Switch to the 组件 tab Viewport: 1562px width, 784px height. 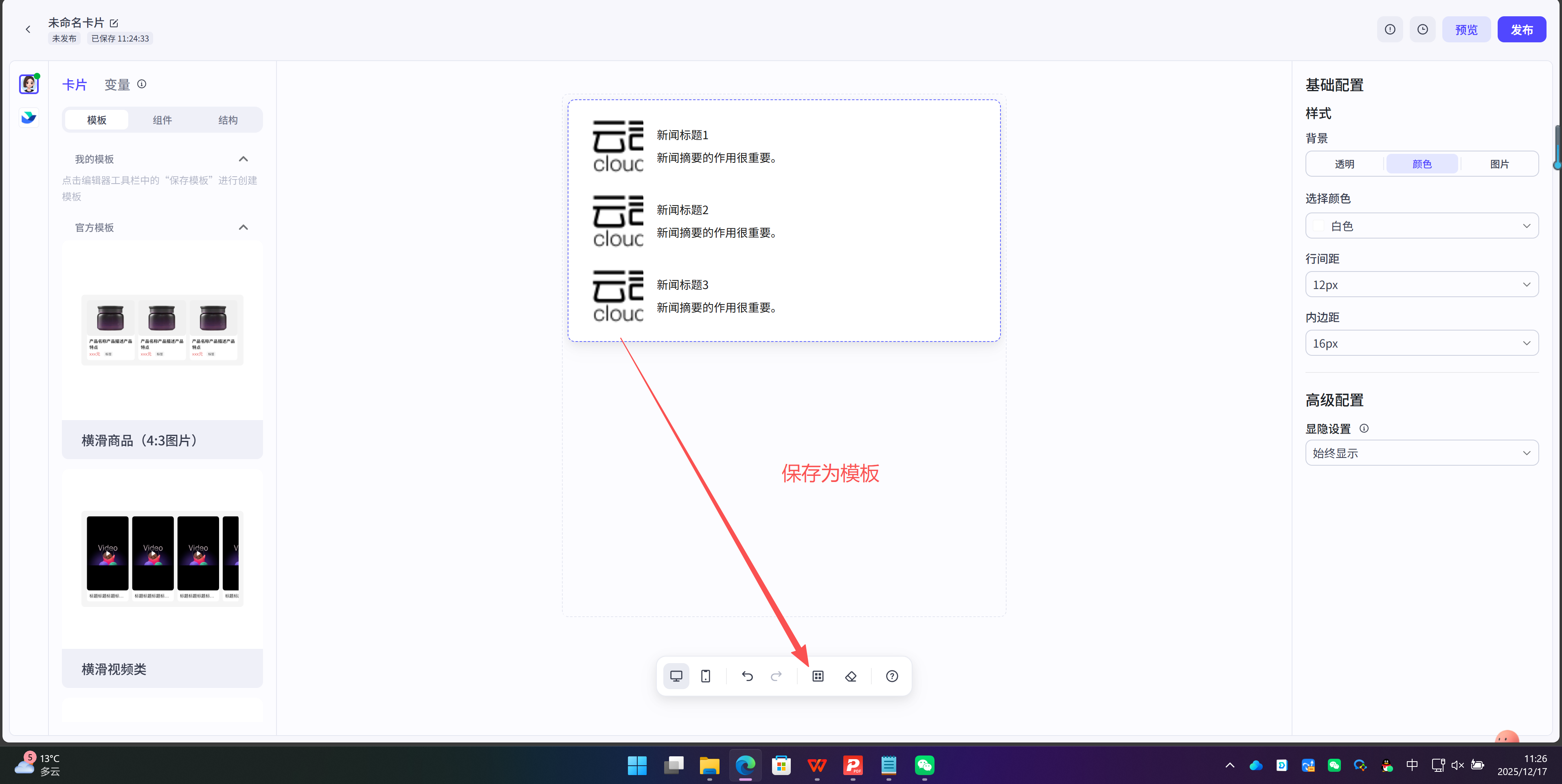click(162, 119)
